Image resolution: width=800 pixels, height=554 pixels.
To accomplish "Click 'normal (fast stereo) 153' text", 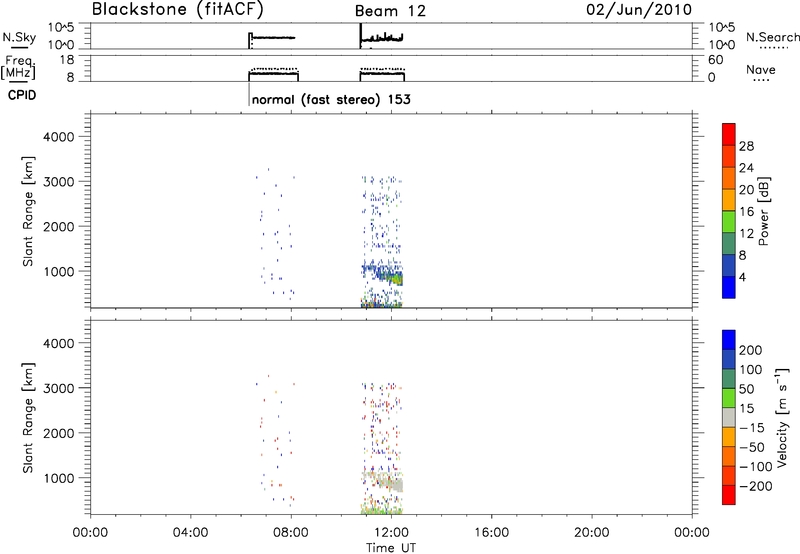I will tap(331, 99).
